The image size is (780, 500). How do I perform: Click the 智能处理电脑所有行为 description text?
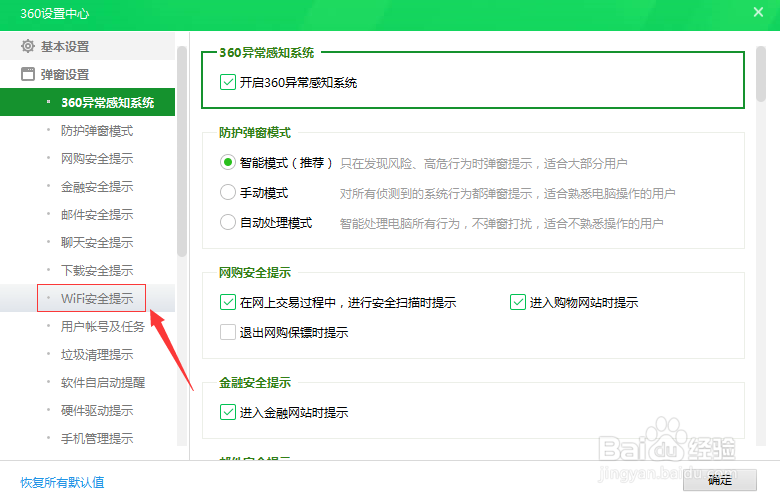click(501, 223)
